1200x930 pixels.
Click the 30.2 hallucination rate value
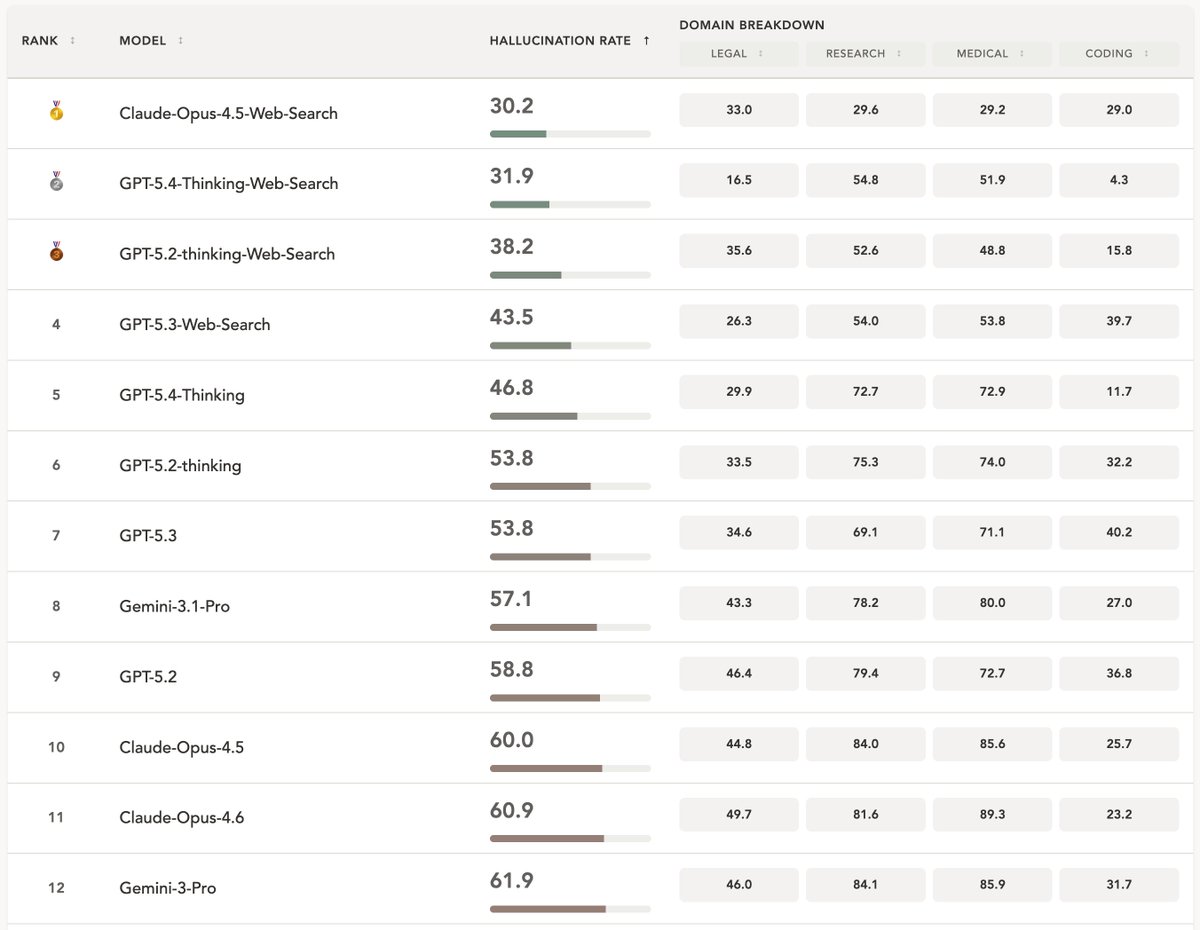pyautogui.click(x=512, y=106)
